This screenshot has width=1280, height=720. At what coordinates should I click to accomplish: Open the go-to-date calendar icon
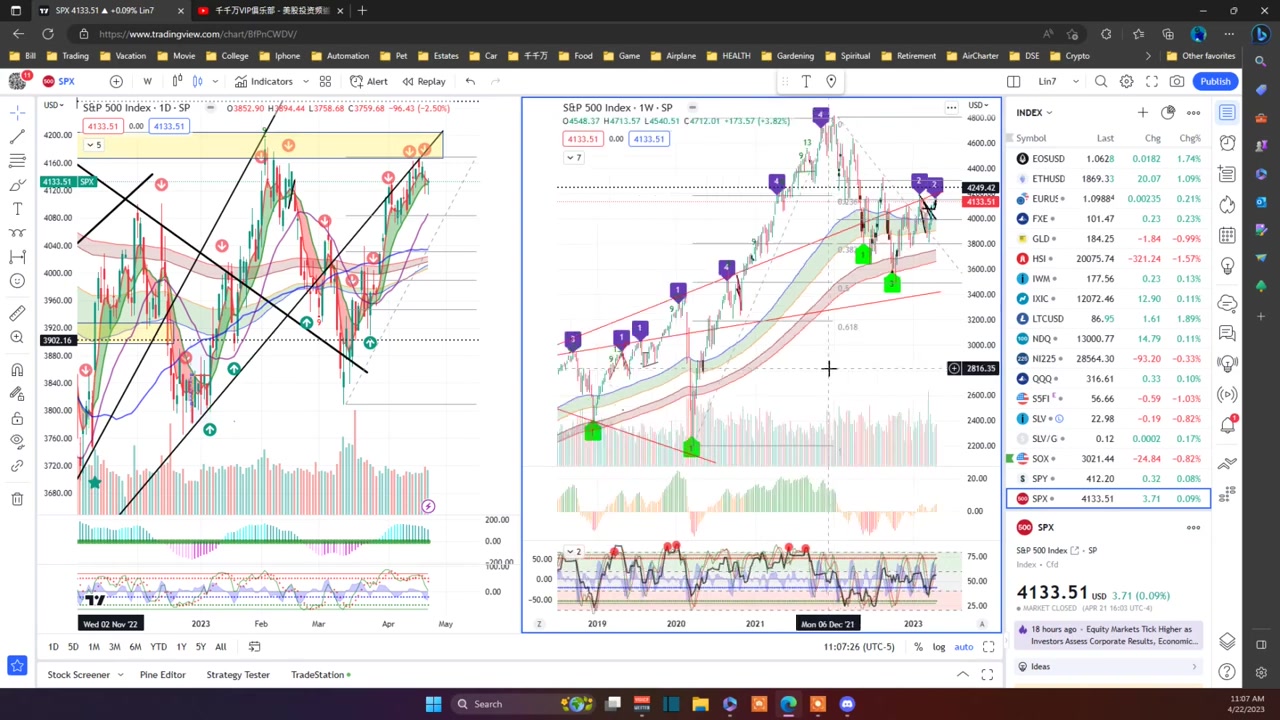254,647
